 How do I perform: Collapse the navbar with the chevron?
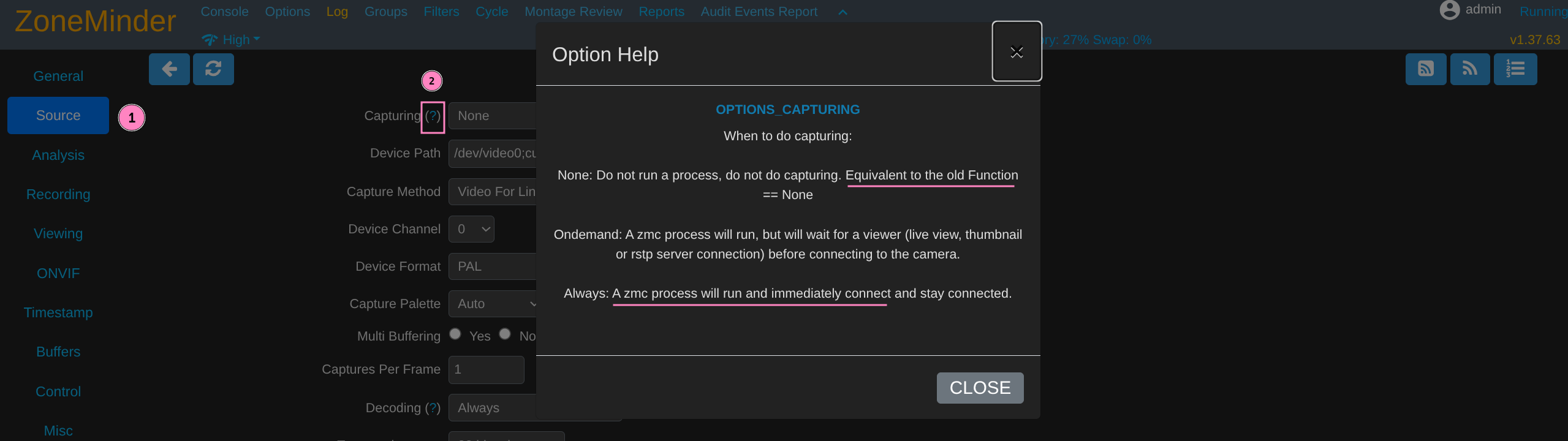tap(843, 12)
